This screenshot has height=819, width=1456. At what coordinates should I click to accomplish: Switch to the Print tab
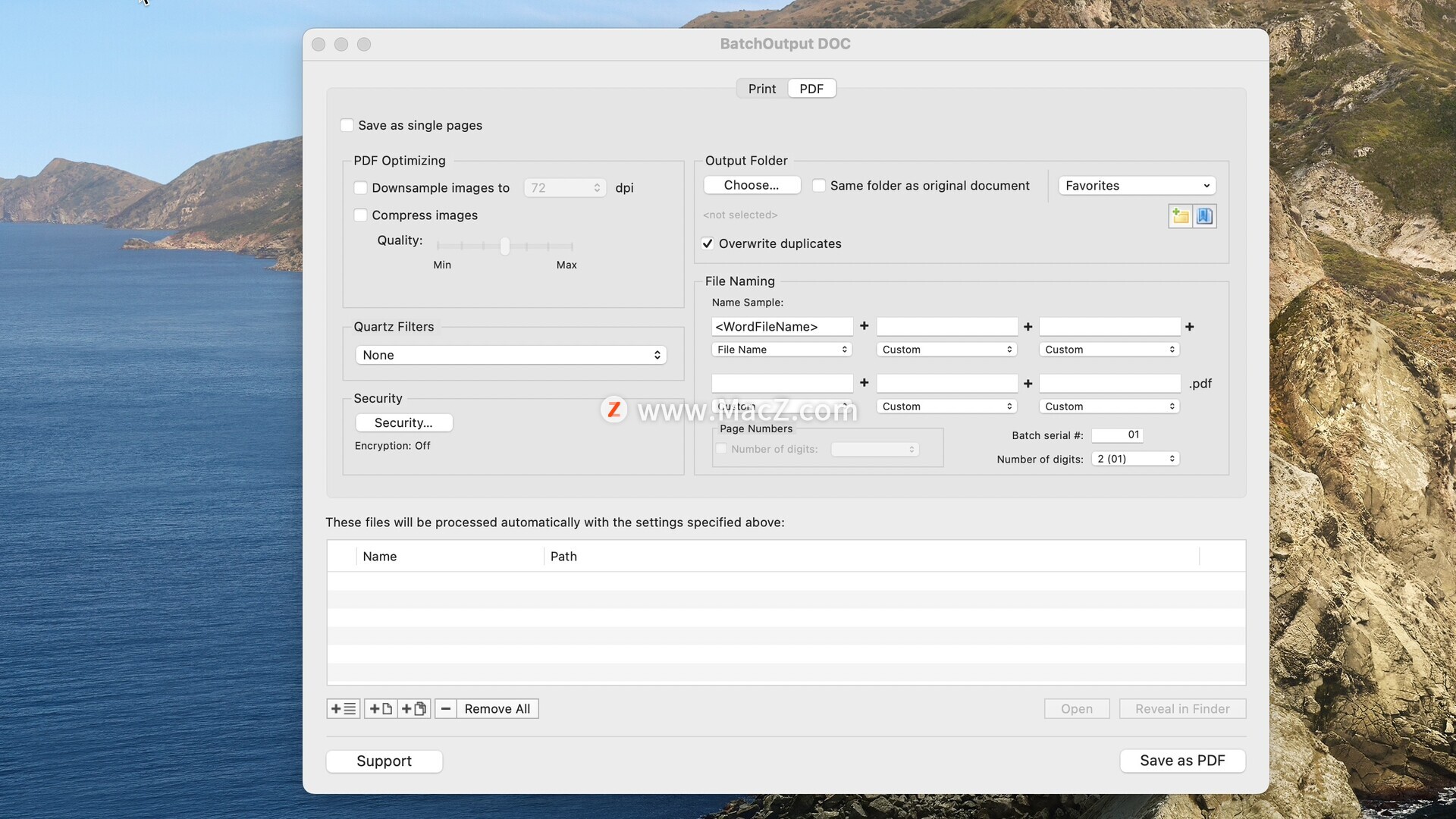(x=762, y=89)
